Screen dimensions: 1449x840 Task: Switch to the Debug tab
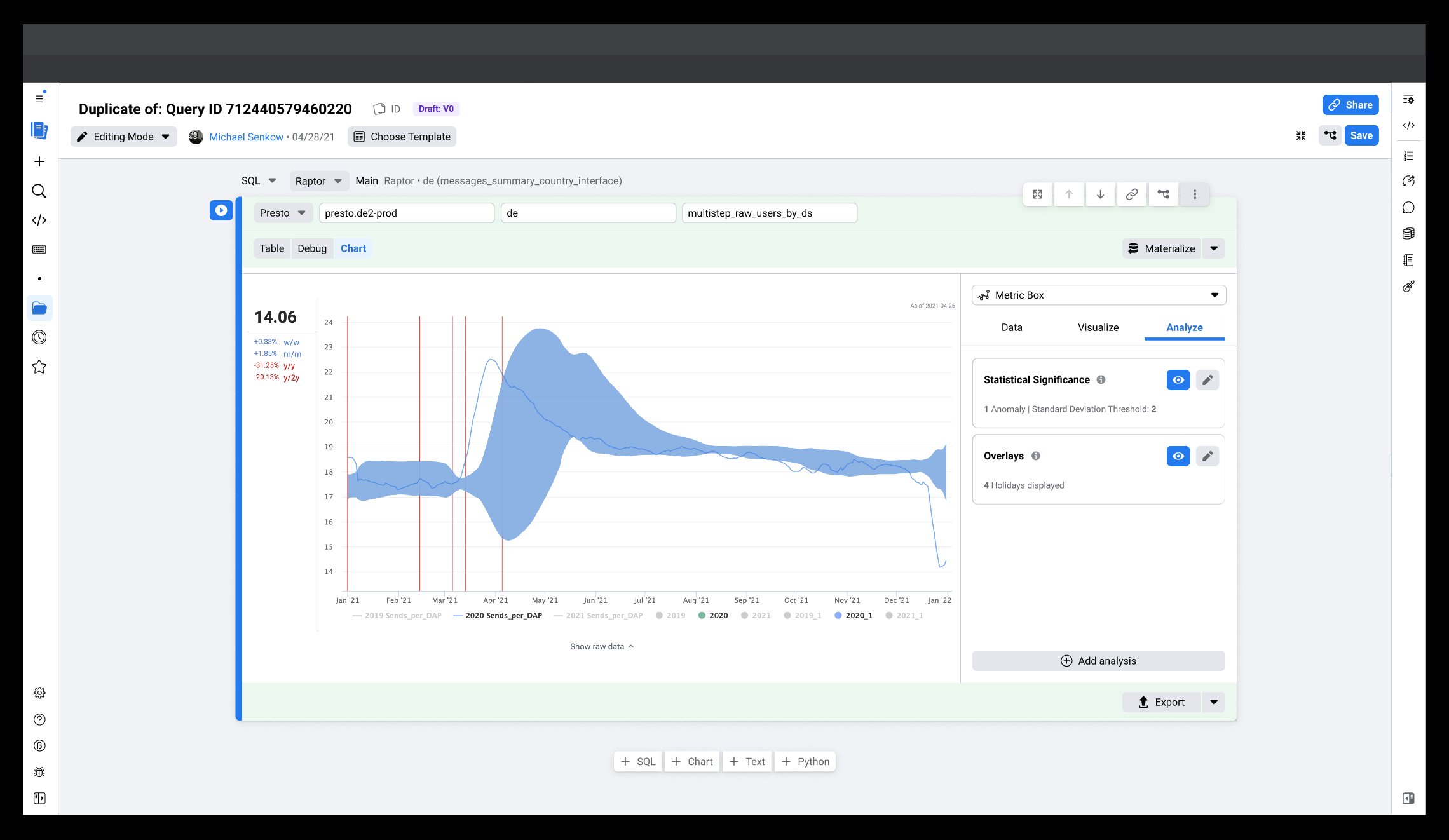(x=312, y=248)
